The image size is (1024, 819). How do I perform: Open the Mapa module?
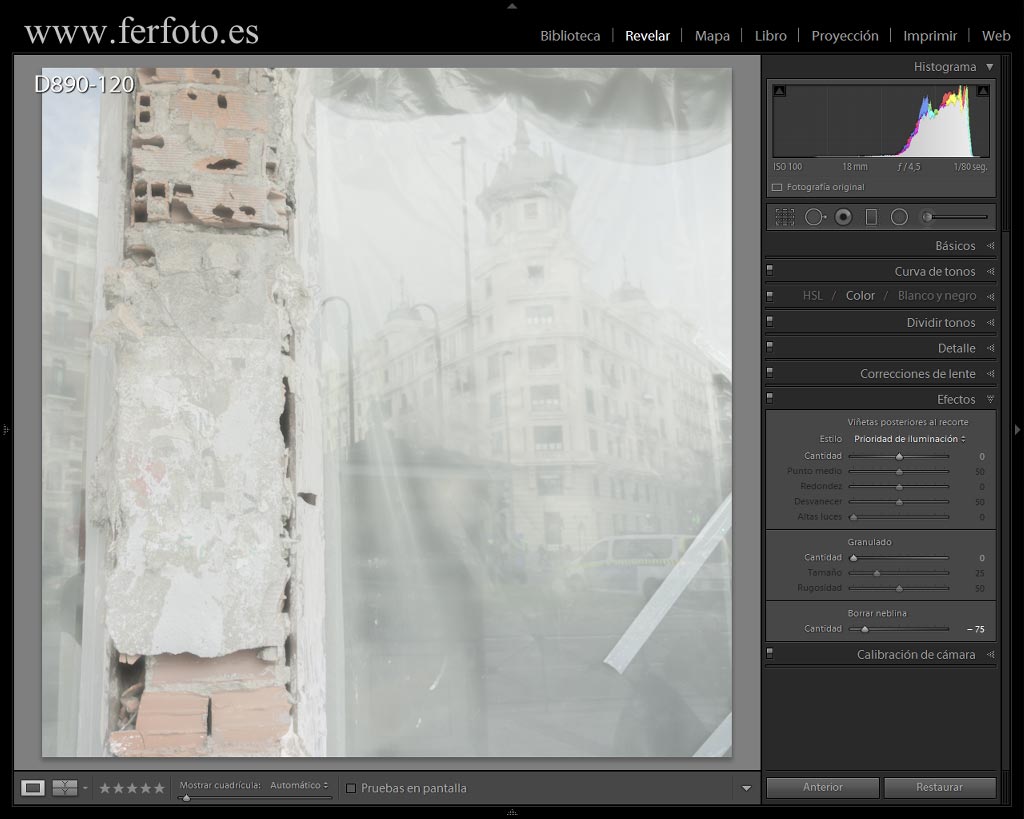(x=712, y=36)
